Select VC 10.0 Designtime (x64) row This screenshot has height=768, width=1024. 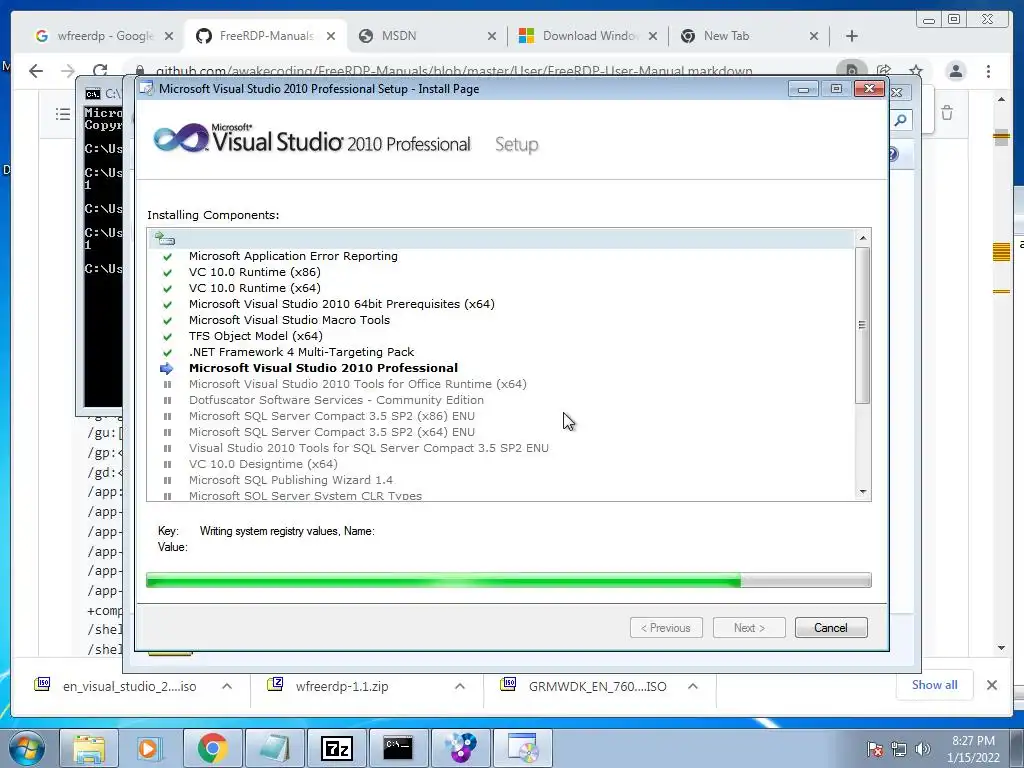point(263,464)
